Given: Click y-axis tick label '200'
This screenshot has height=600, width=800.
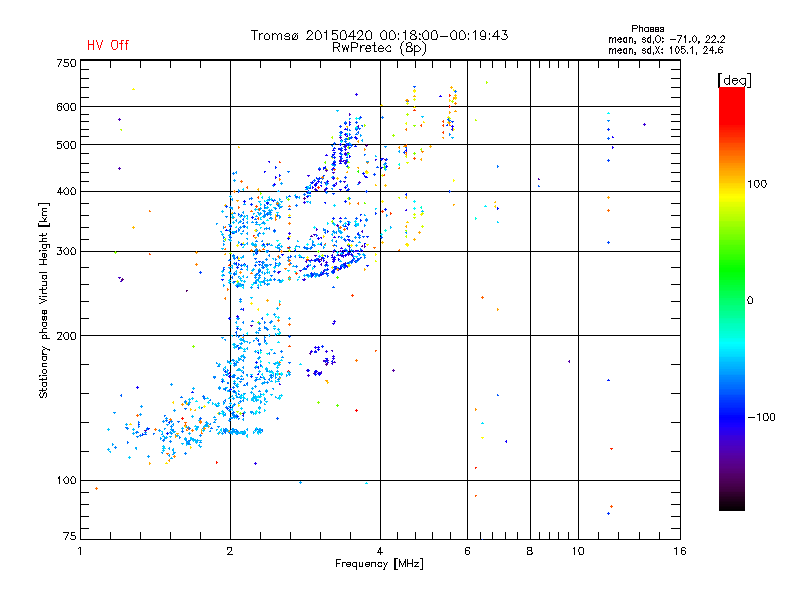Looking at the screenshot, I should (x=66, y=336).
